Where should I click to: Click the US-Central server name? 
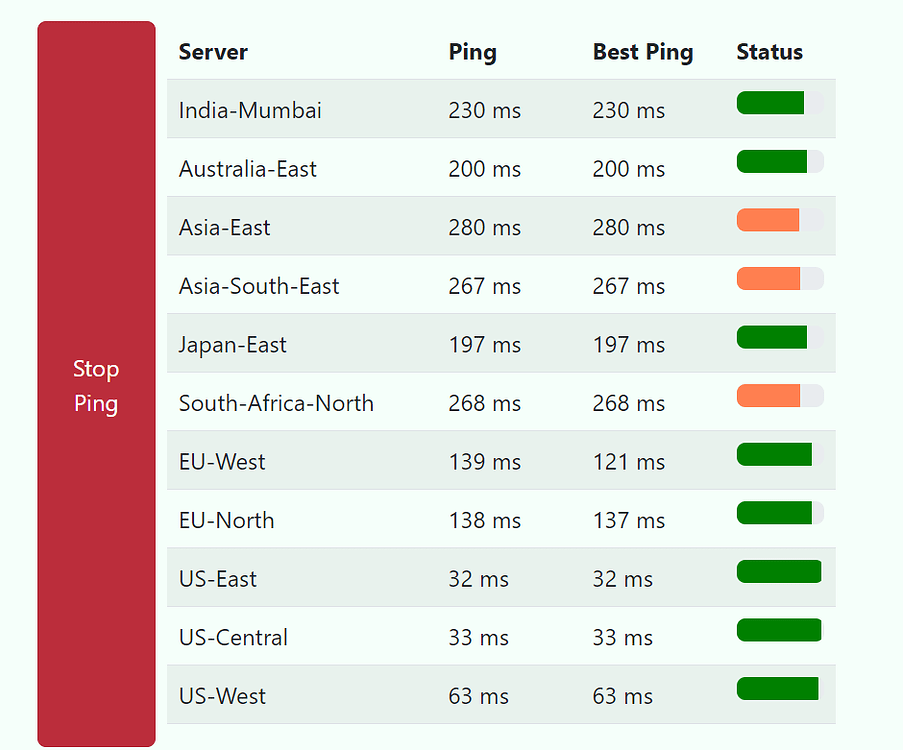[x=231, y=638]
